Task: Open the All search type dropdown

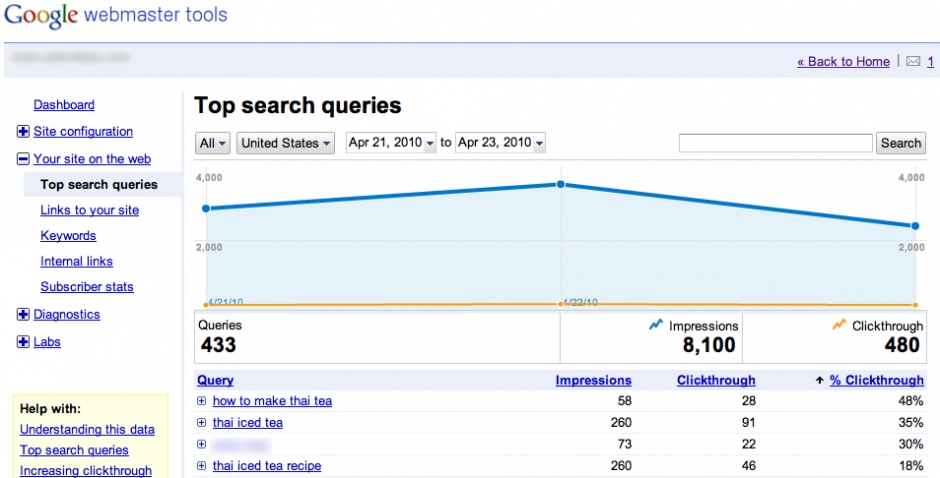Action: pos(212,143)
